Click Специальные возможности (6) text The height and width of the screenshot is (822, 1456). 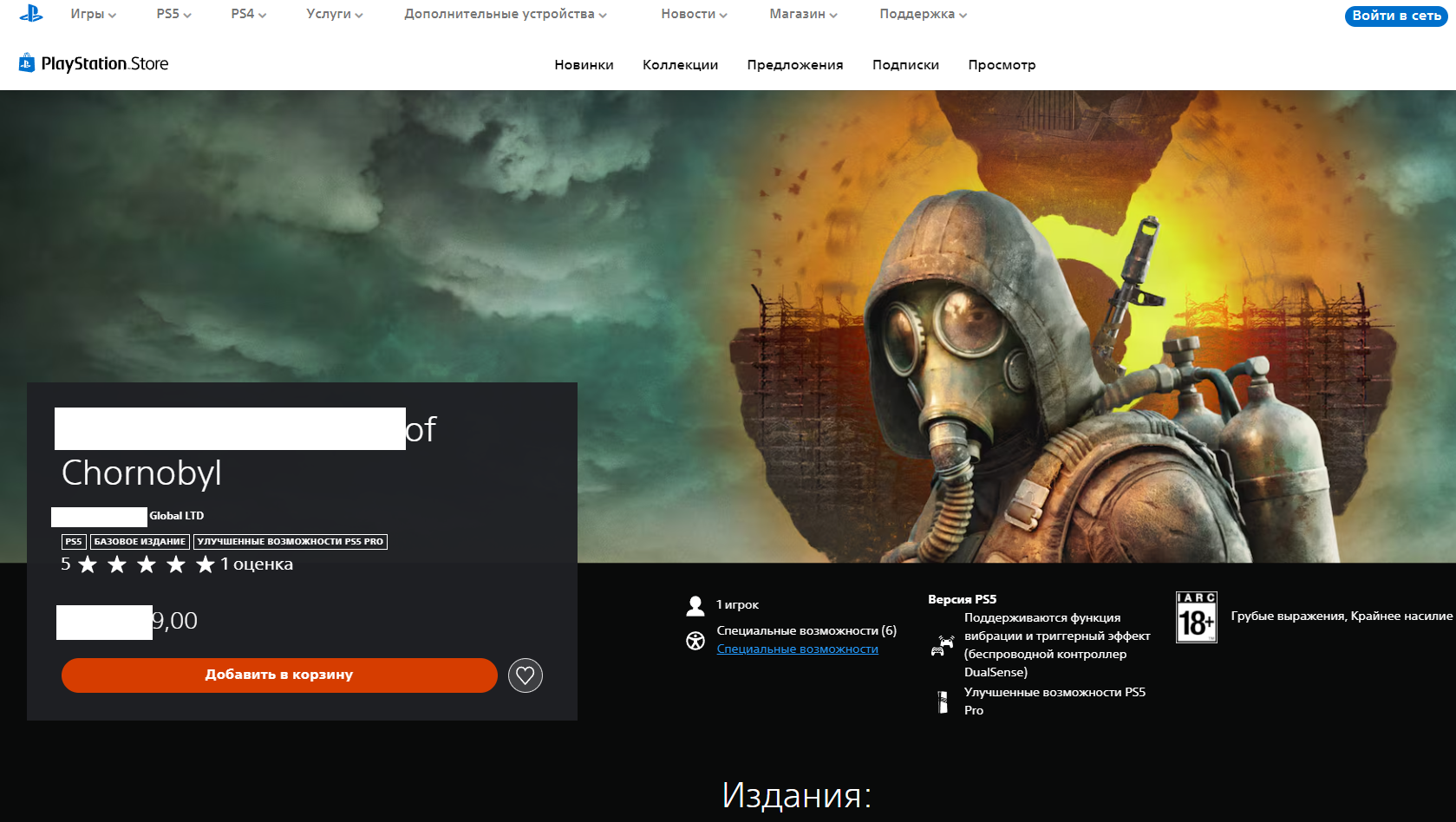click(806, 631)
